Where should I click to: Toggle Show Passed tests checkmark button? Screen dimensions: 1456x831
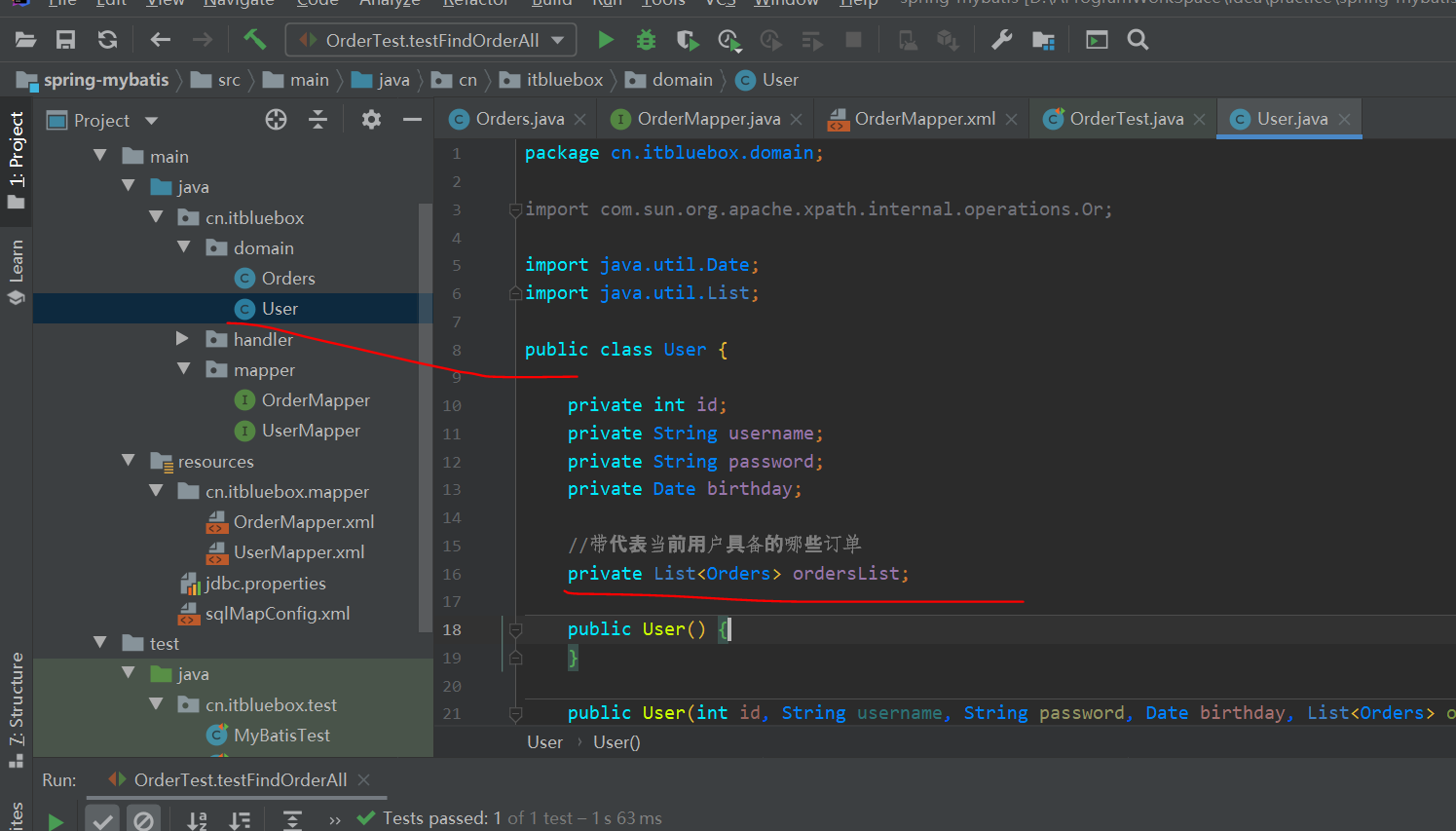click(102, 820)
